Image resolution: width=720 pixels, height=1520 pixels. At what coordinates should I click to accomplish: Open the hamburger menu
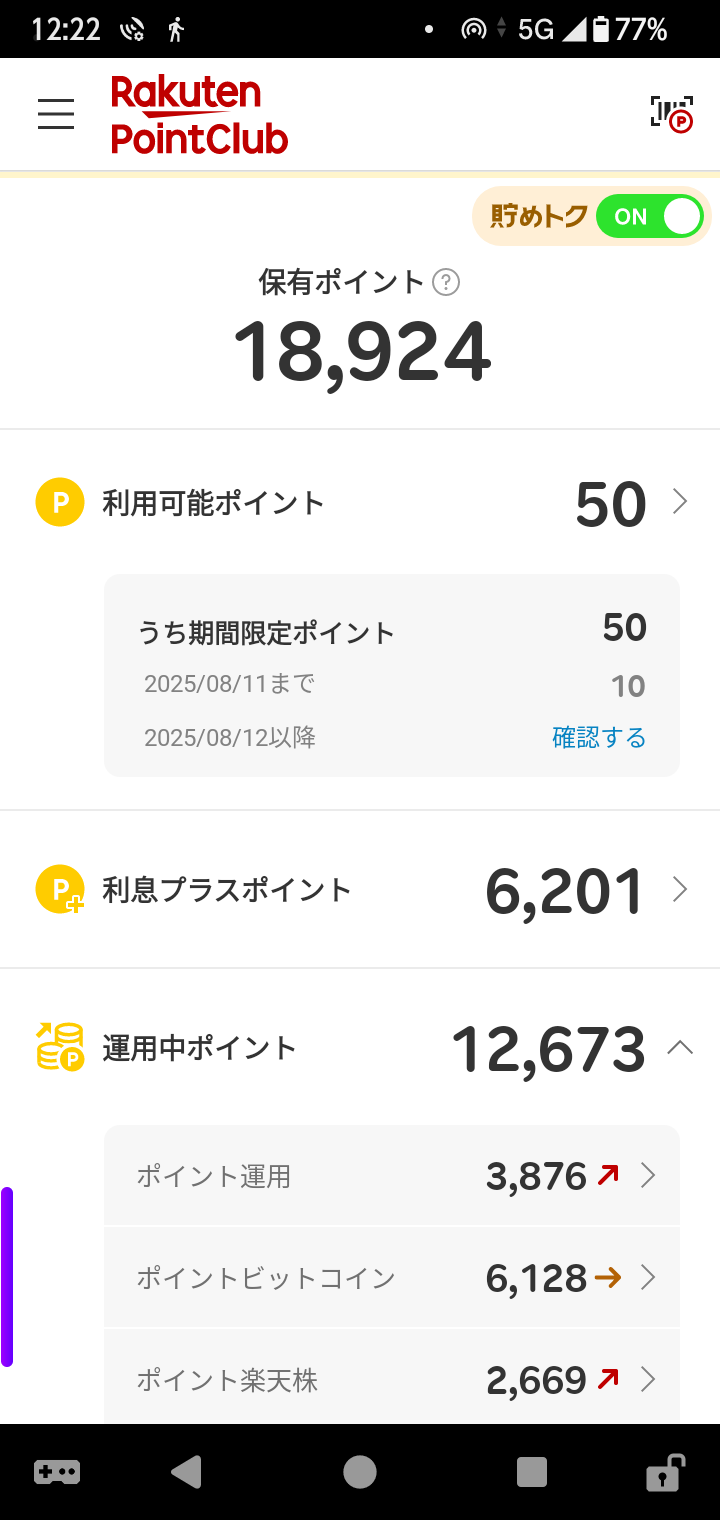pos(56,114)
